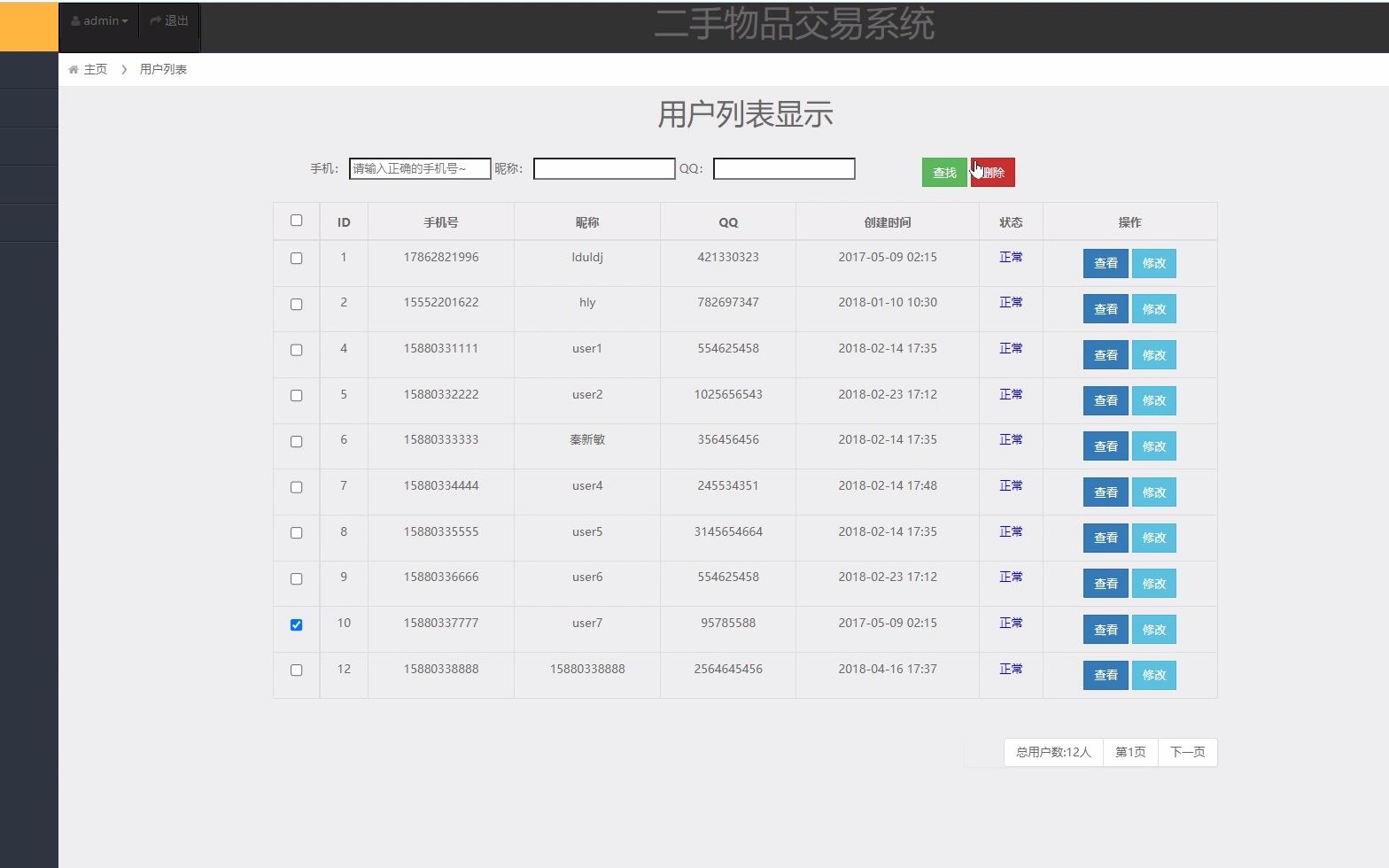This screenshot has height=868, width=1389.
Task: Click 修改 for user7
Action: 1153,630
